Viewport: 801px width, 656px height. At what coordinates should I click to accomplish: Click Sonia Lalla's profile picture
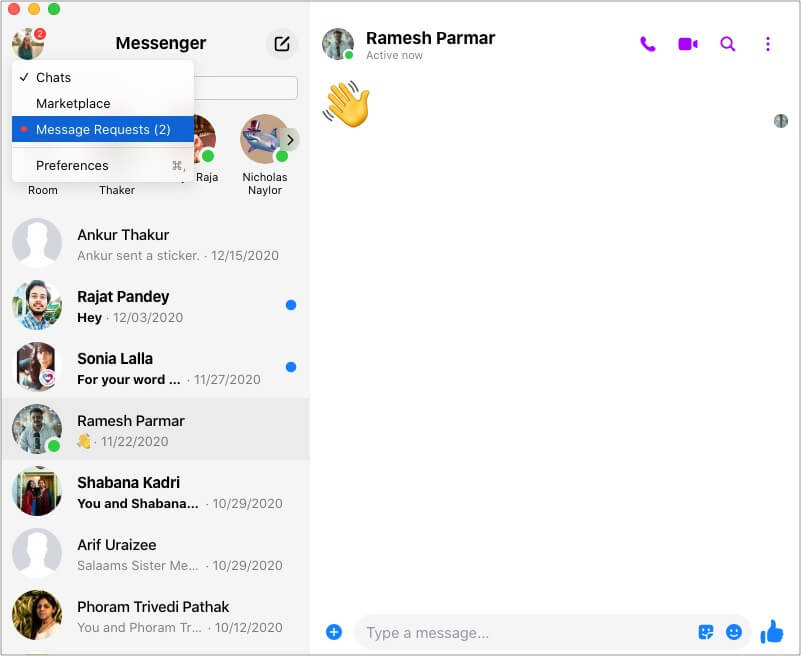click(x=37, y=367)
